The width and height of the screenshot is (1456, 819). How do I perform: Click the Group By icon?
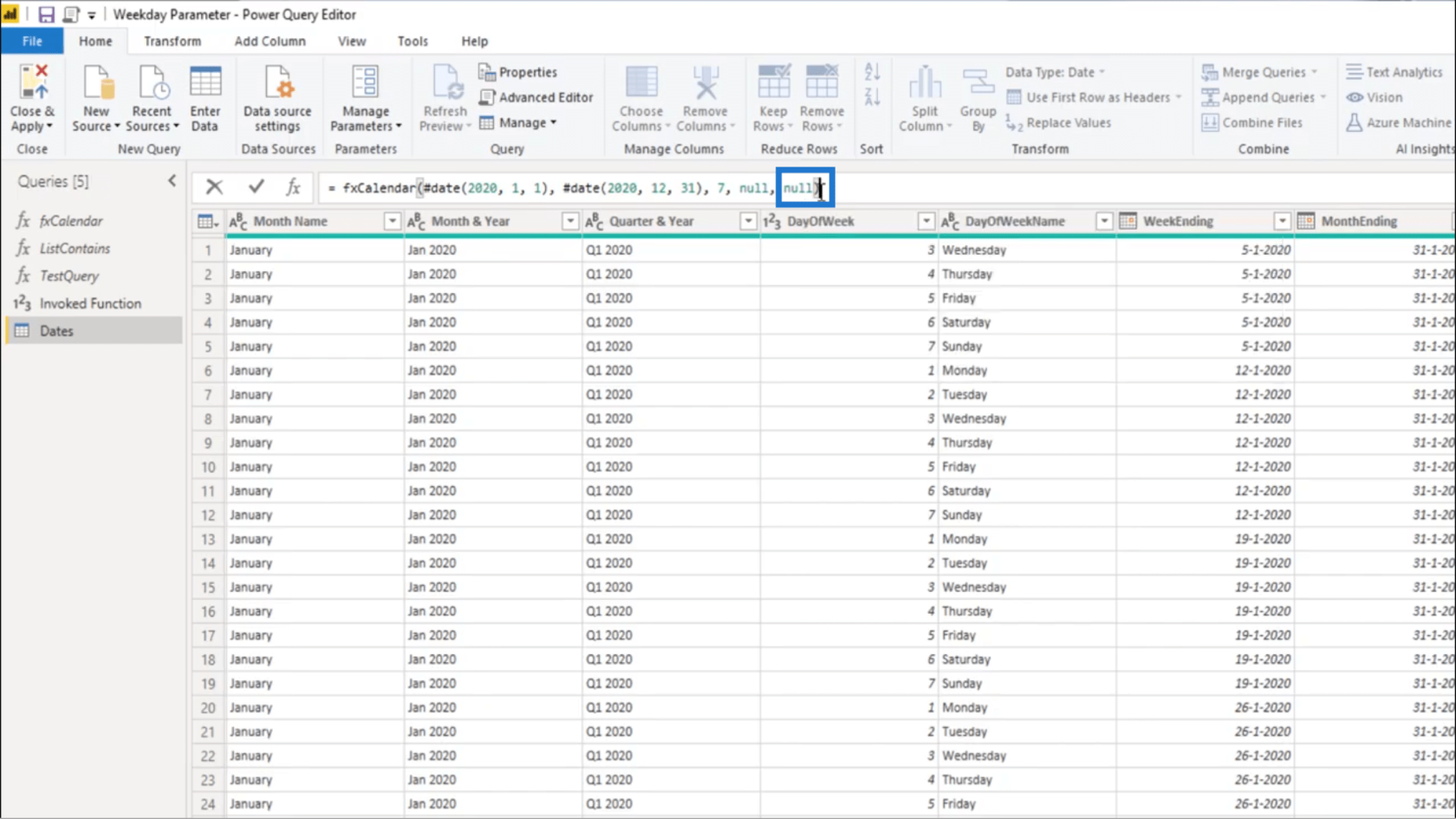978,98
